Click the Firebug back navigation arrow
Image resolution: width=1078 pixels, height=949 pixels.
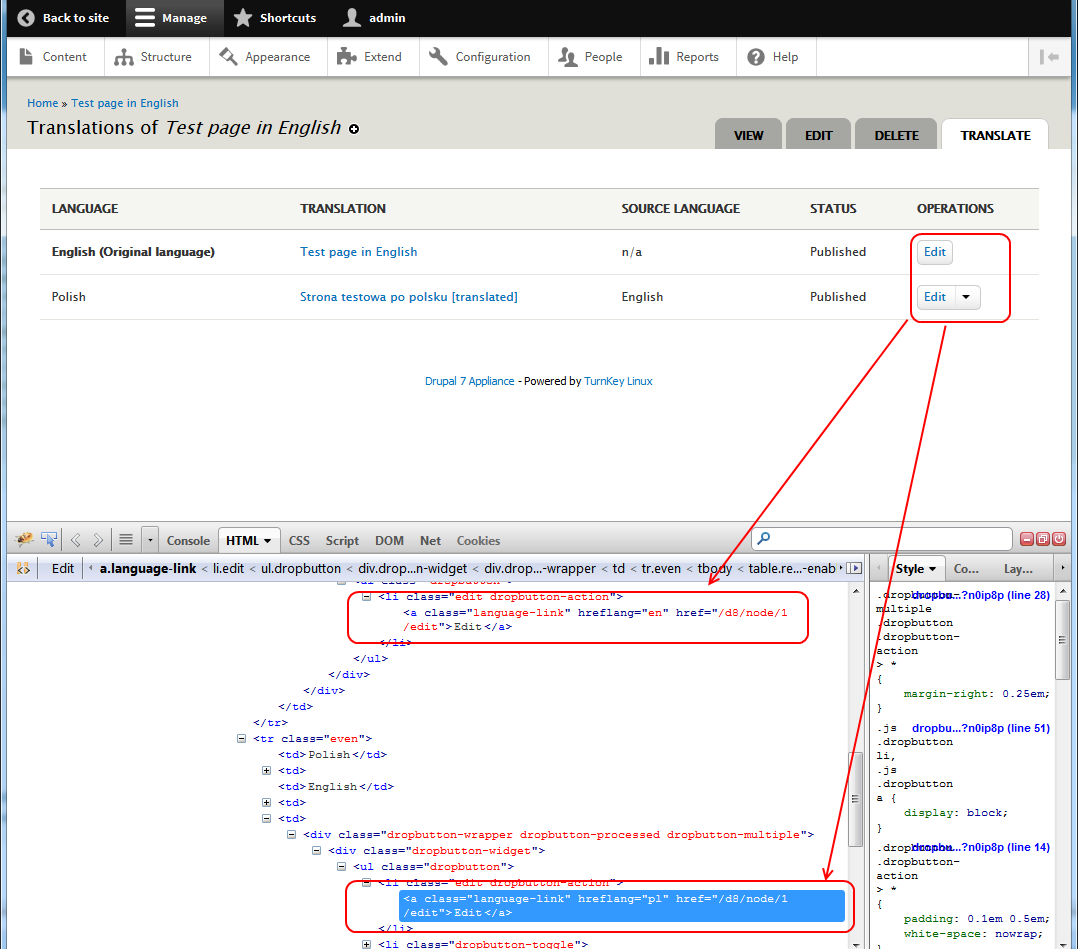(74, 539)
